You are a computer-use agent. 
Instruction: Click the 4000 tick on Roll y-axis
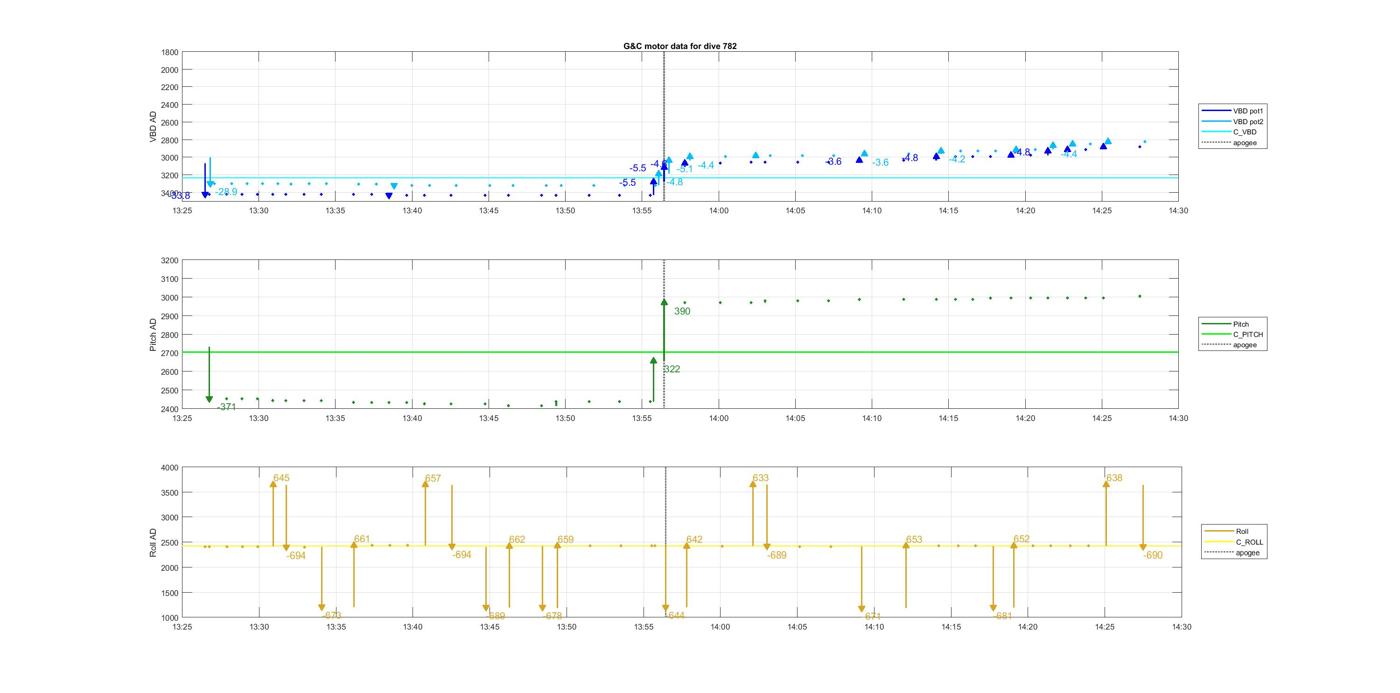(x=169, y=468)
